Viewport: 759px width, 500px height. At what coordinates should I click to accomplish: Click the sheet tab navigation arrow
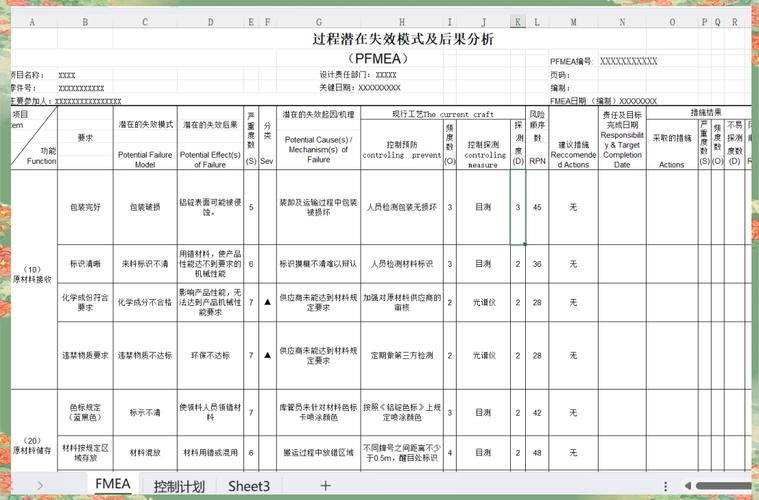[x=40, y=485]
